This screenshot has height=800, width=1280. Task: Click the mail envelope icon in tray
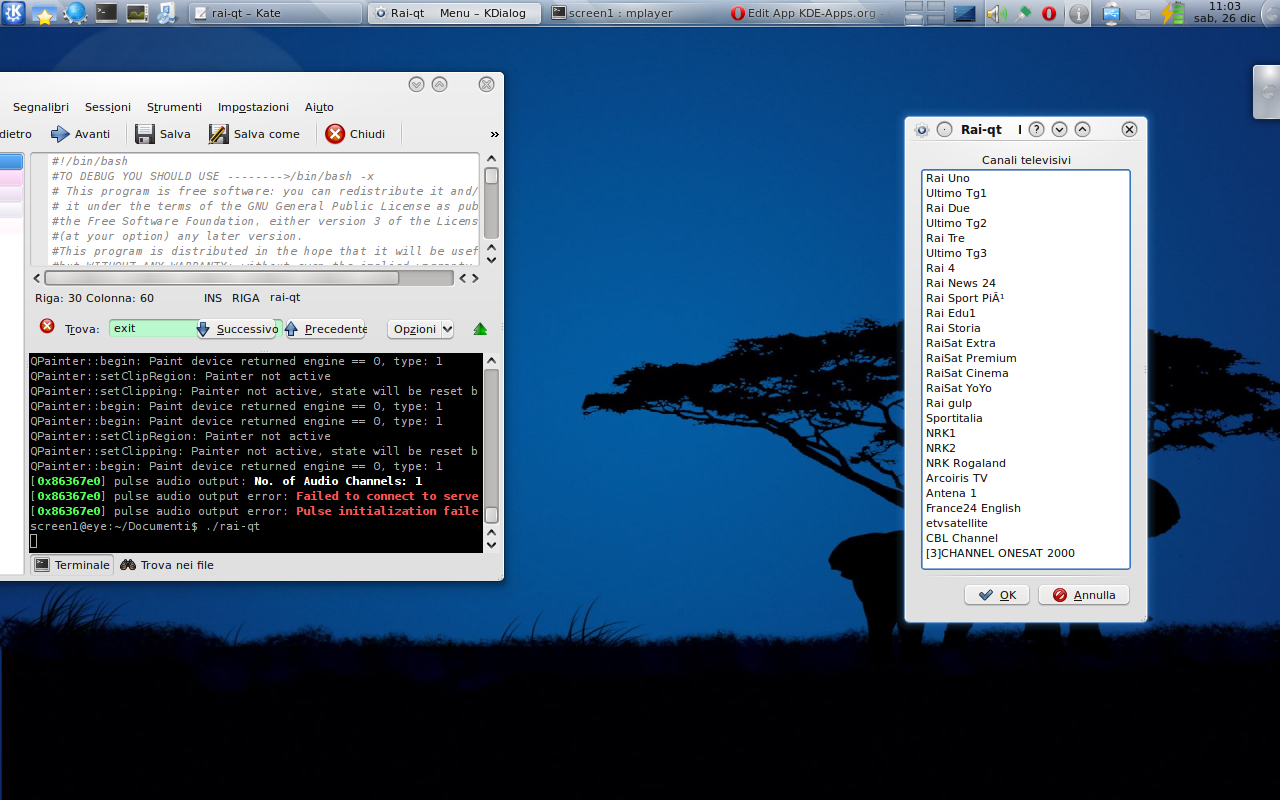point(1142,14)
